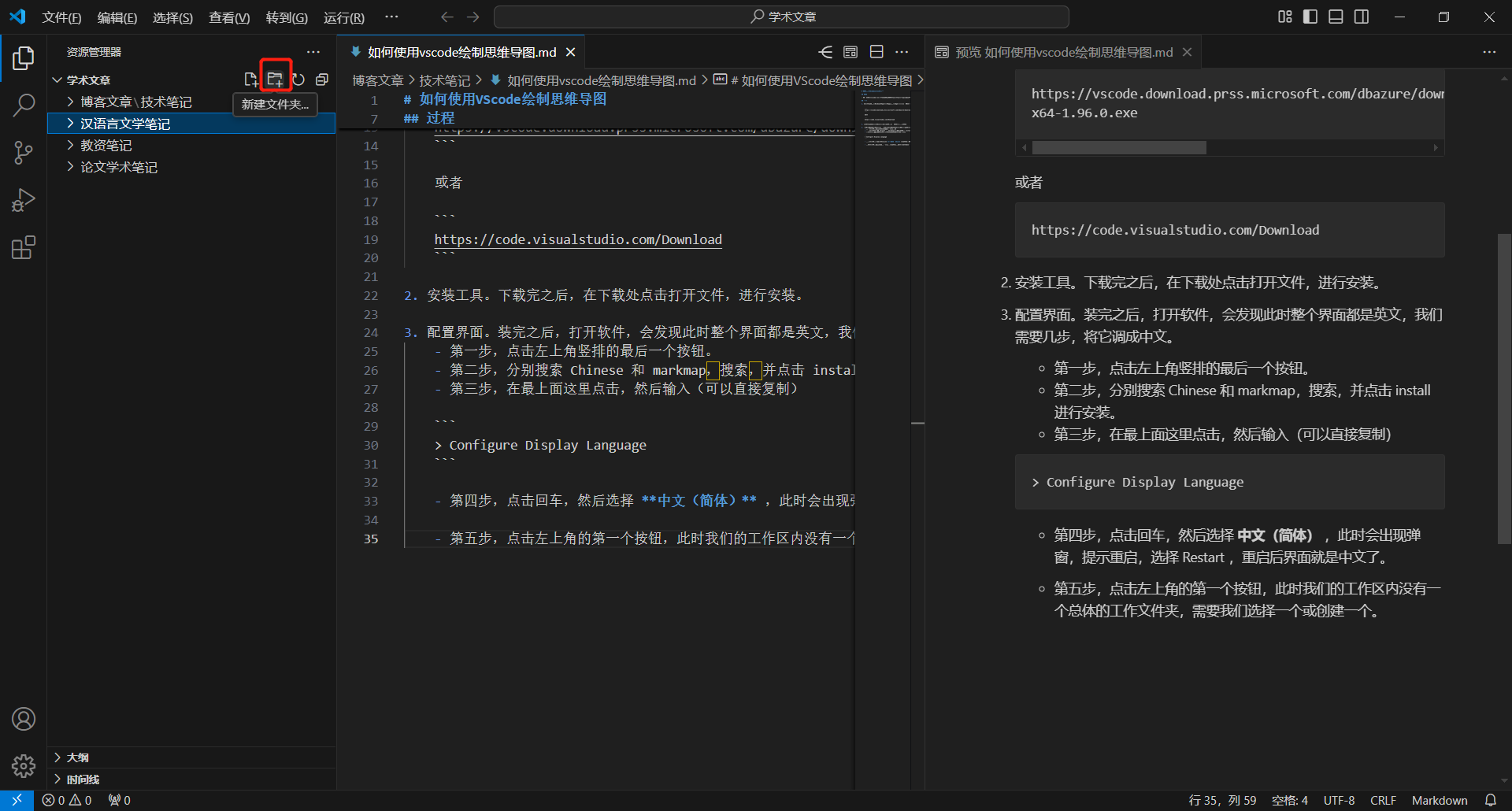Close the preview tab
This screenshot has height=811, width=1512.
pos(1188,52)
